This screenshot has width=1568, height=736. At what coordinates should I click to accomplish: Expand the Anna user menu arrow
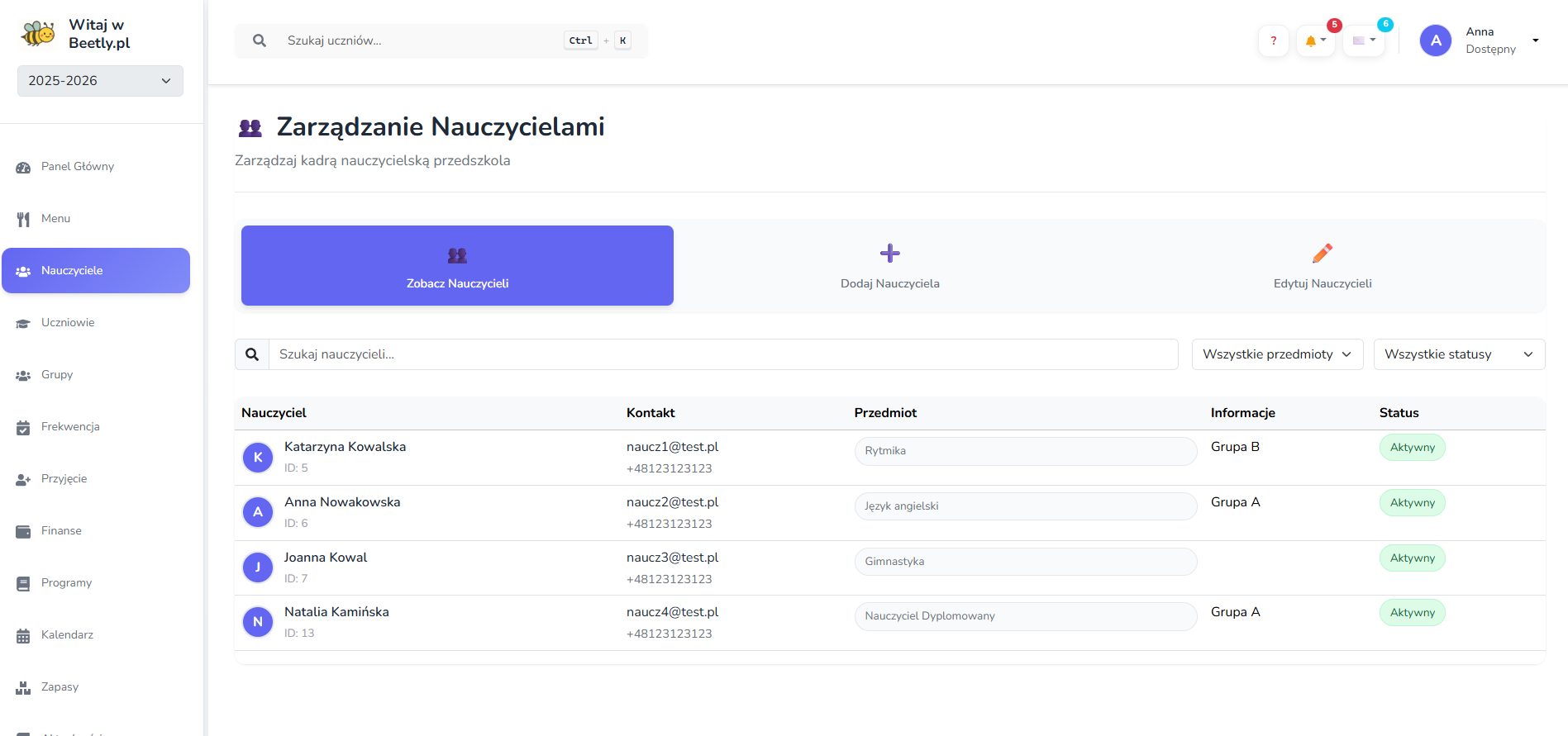pyautogui.click(x=1536, y=40)
